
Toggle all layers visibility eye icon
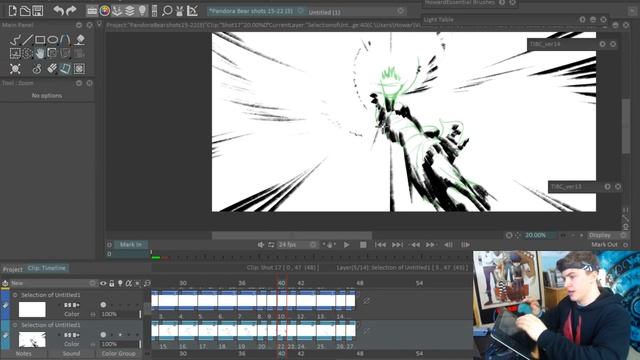103,283
